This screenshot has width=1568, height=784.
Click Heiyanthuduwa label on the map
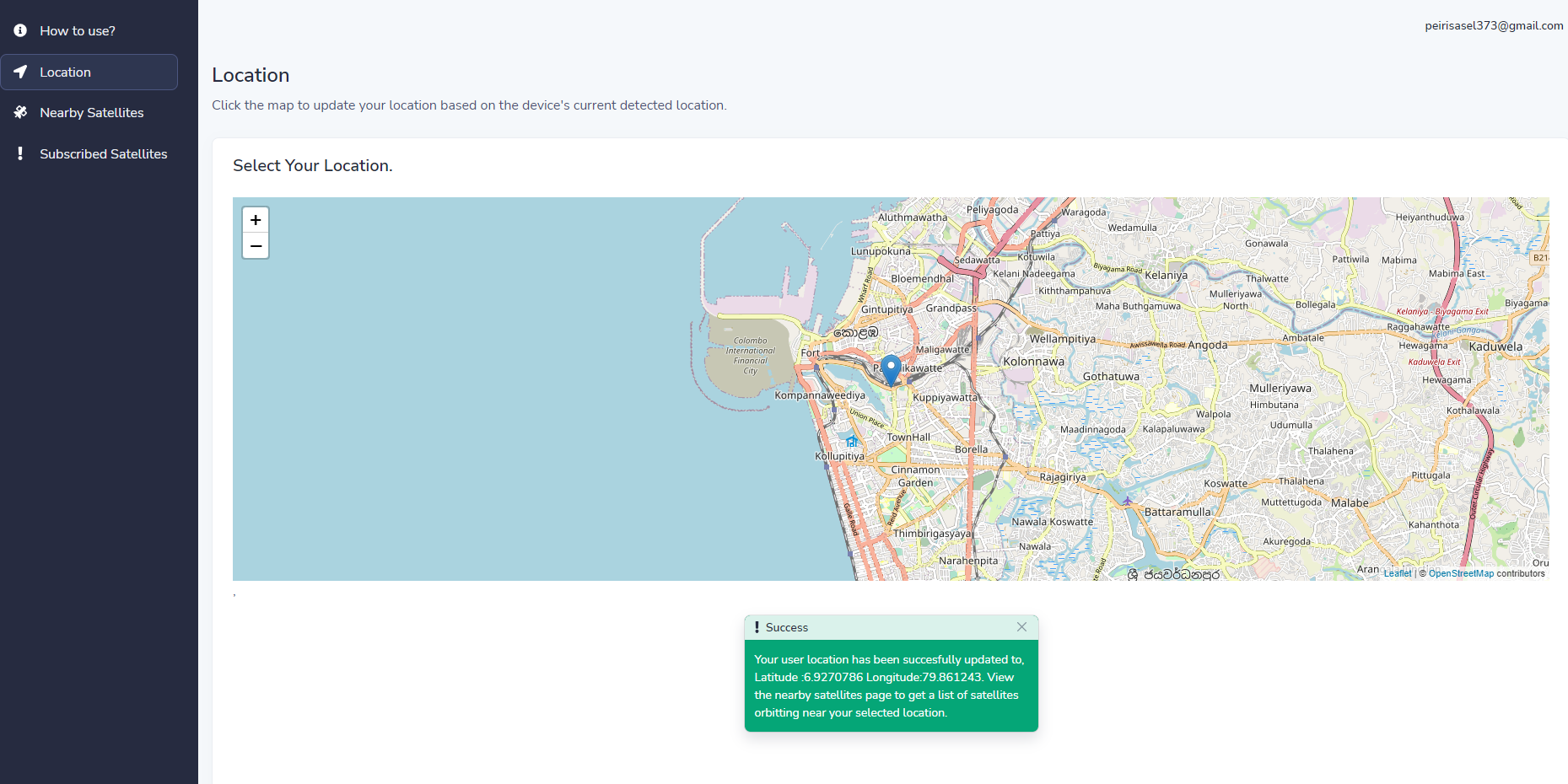point(1430,217)
